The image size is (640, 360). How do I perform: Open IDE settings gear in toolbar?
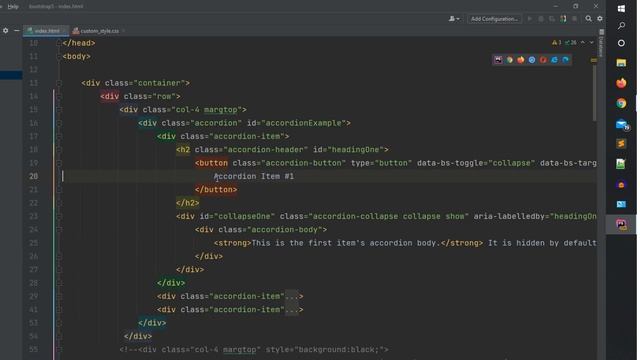pos(600,19)
